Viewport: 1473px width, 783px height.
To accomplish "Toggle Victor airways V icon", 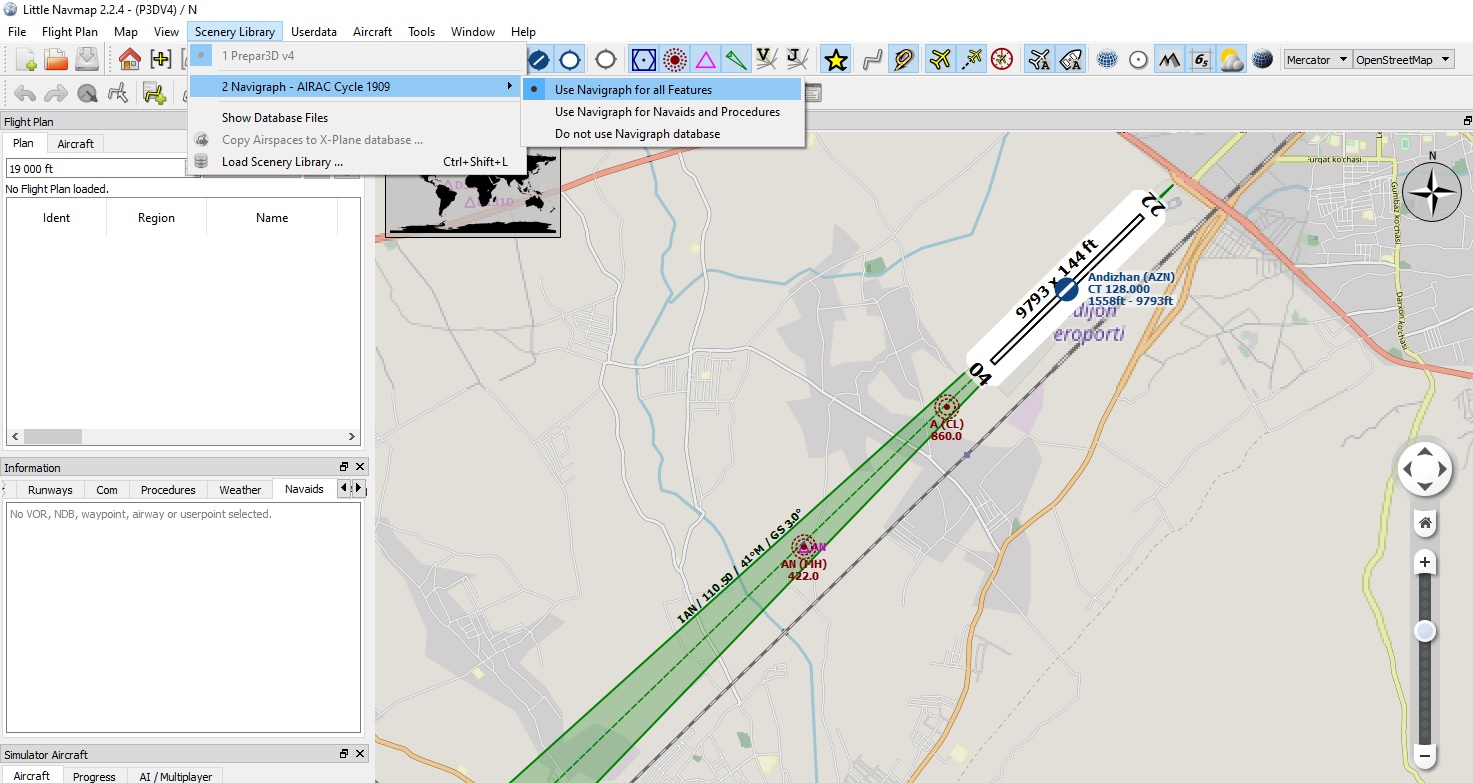I will coord(767,60).
